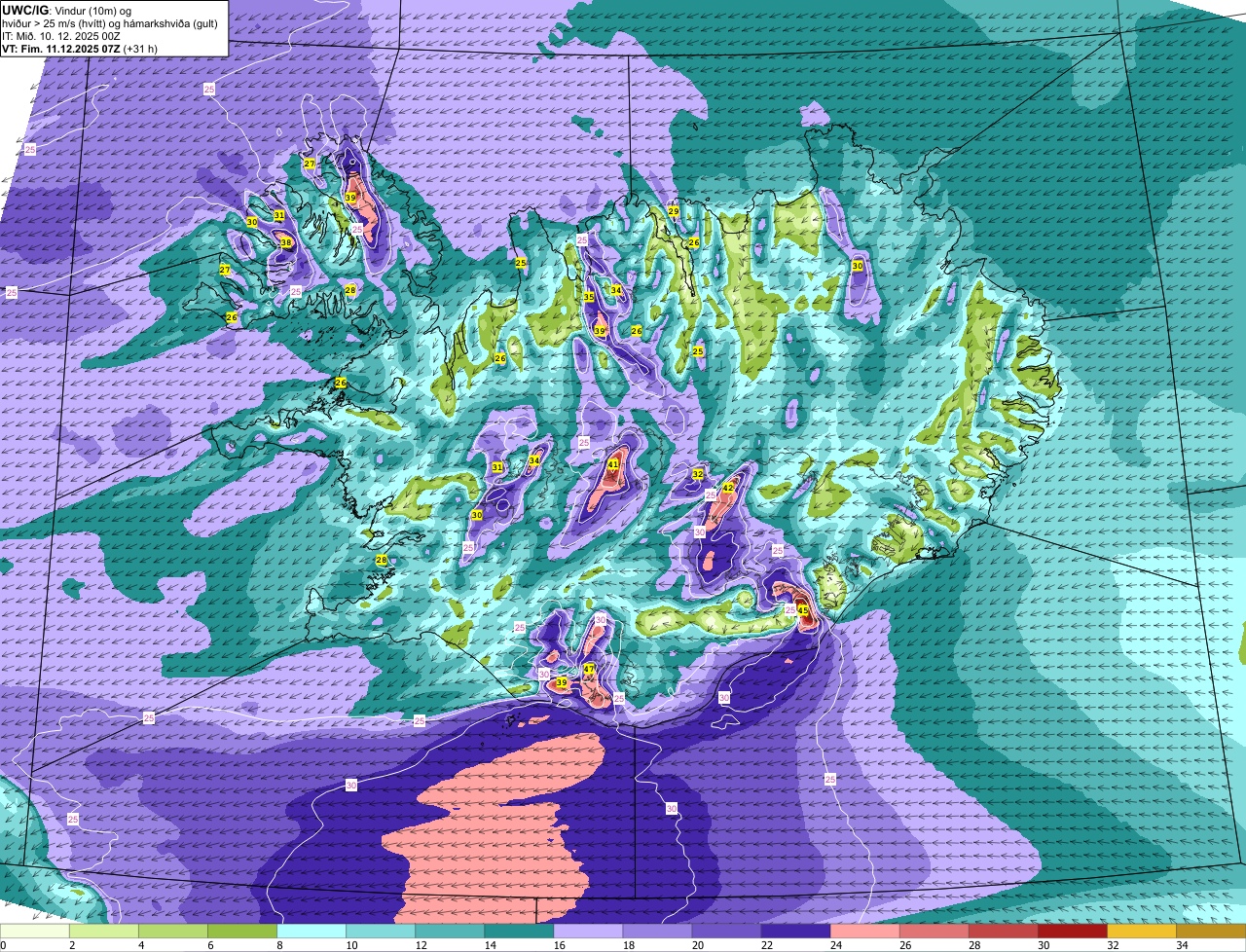Select the yellow gust marker 42
Image resolution: width=1246 pixels, height=952 pixels.
[x=728, y=488]
